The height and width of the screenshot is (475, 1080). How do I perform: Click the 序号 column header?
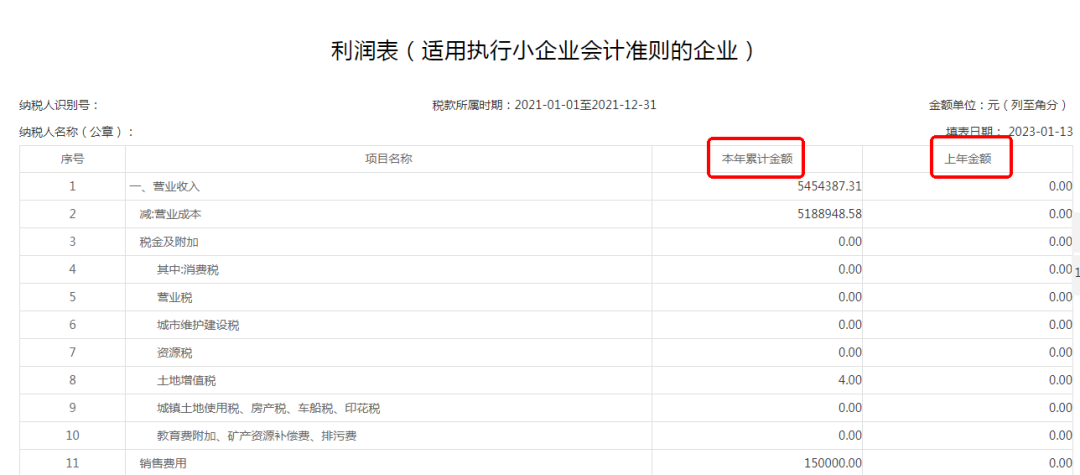[72, 158]
